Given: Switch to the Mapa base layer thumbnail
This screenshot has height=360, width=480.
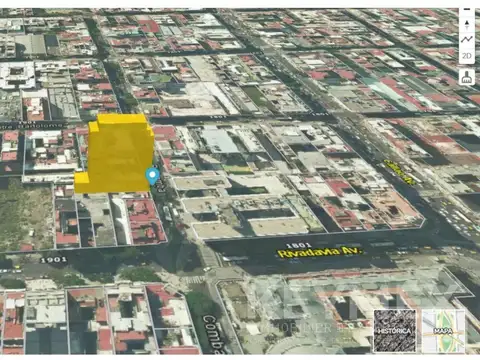Looking at the screenshot, I should point(443,331).
